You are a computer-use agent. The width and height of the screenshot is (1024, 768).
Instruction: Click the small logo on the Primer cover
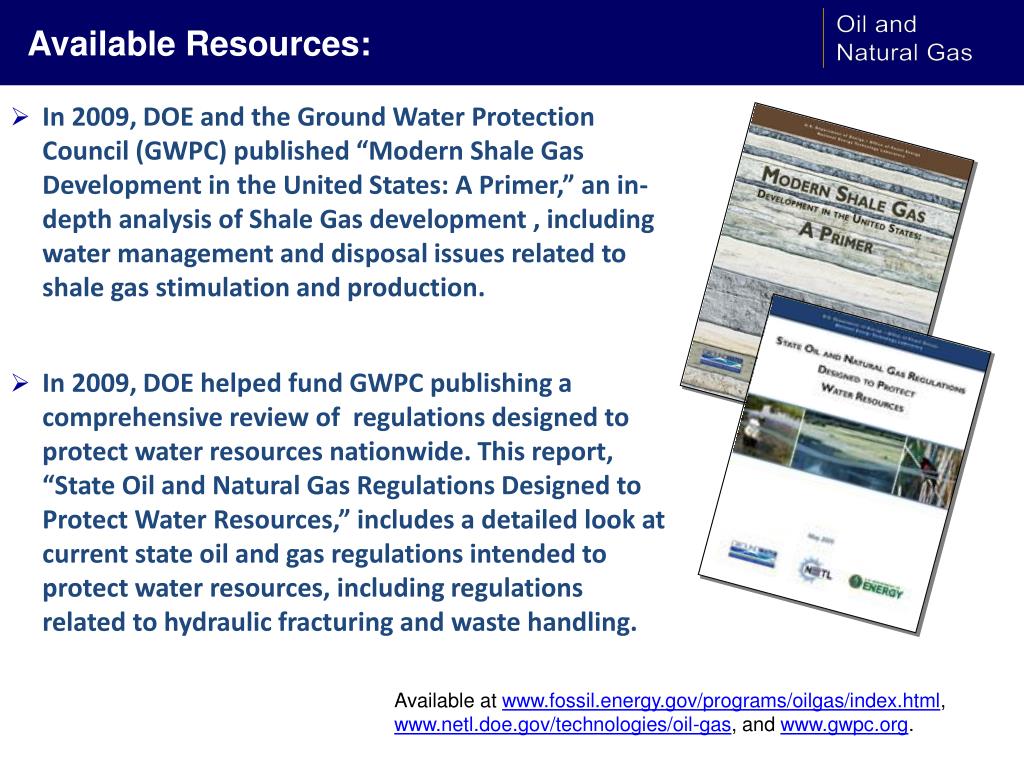[x=722, y=360]
